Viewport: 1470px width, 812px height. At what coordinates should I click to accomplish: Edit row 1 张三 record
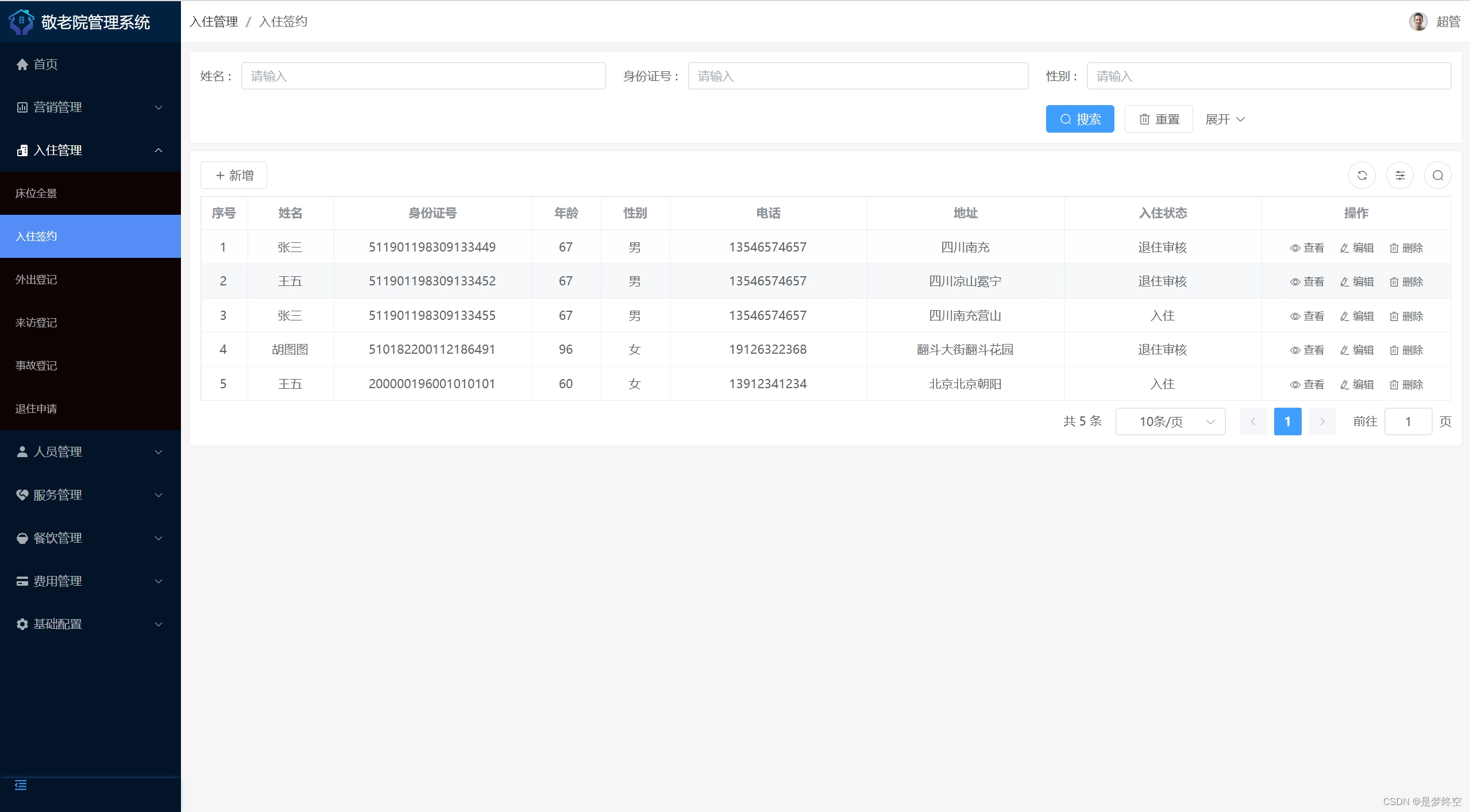coord(1356,248)
